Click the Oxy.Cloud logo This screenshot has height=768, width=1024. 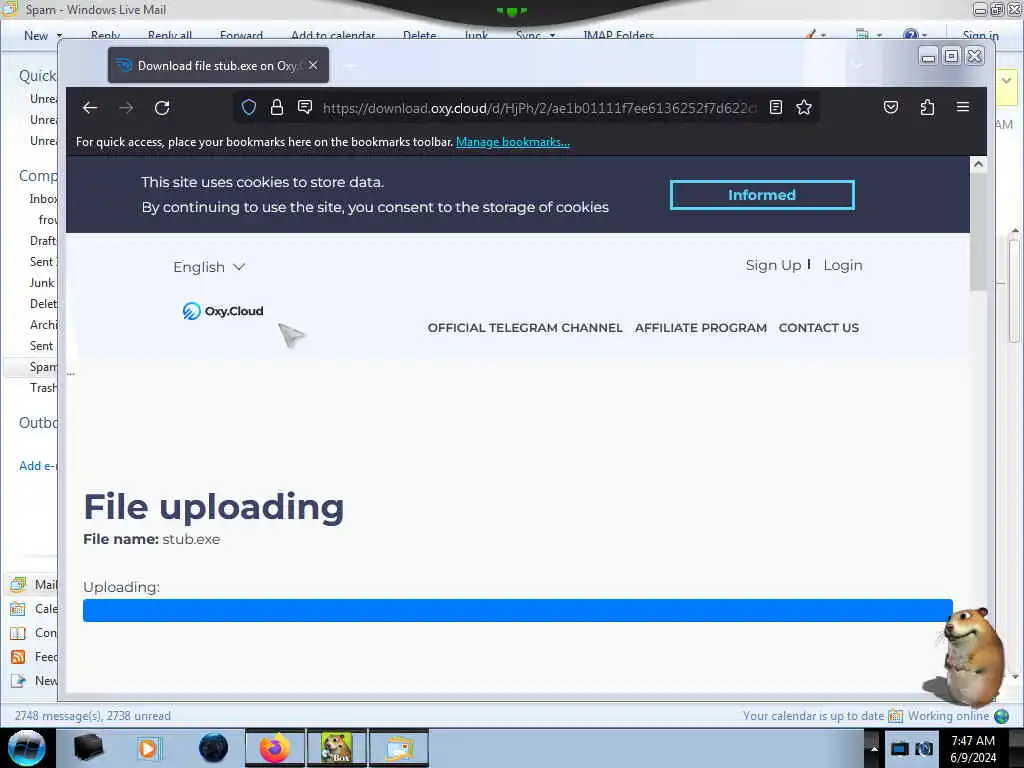[223, 311]
